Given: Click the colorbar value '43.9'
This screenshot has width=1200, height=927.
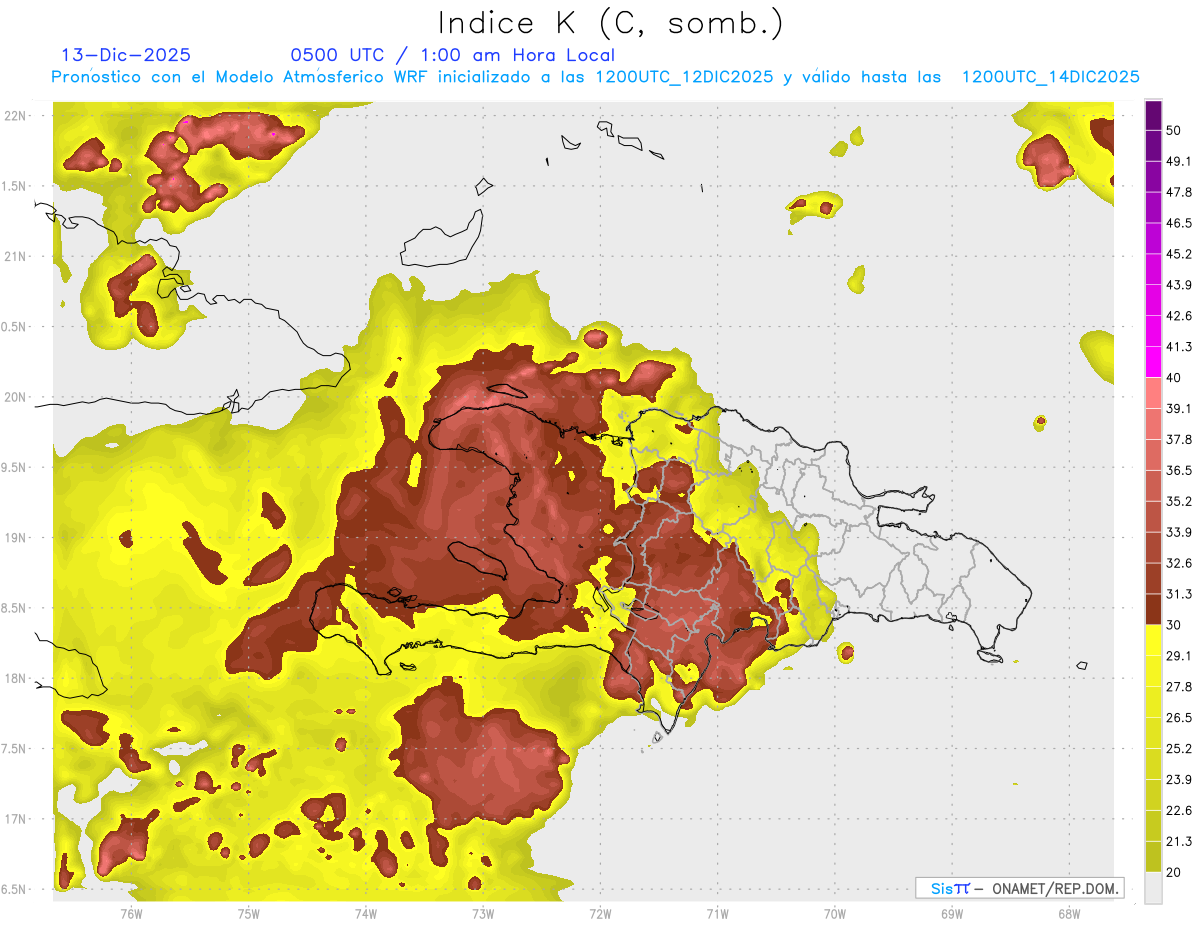Looking at the screenshot, I should (1179, 285).
